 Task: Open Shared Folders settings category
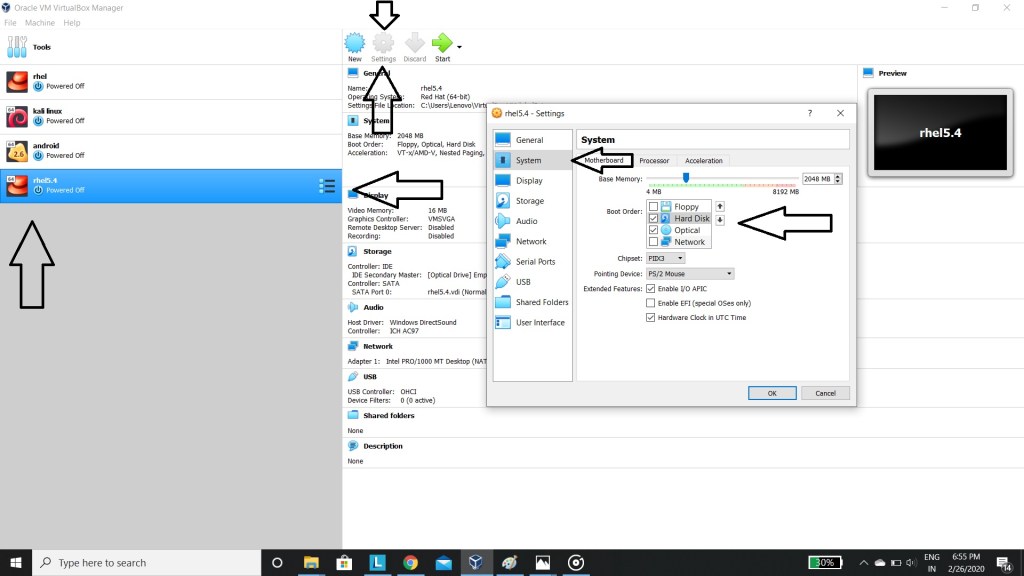541,302
